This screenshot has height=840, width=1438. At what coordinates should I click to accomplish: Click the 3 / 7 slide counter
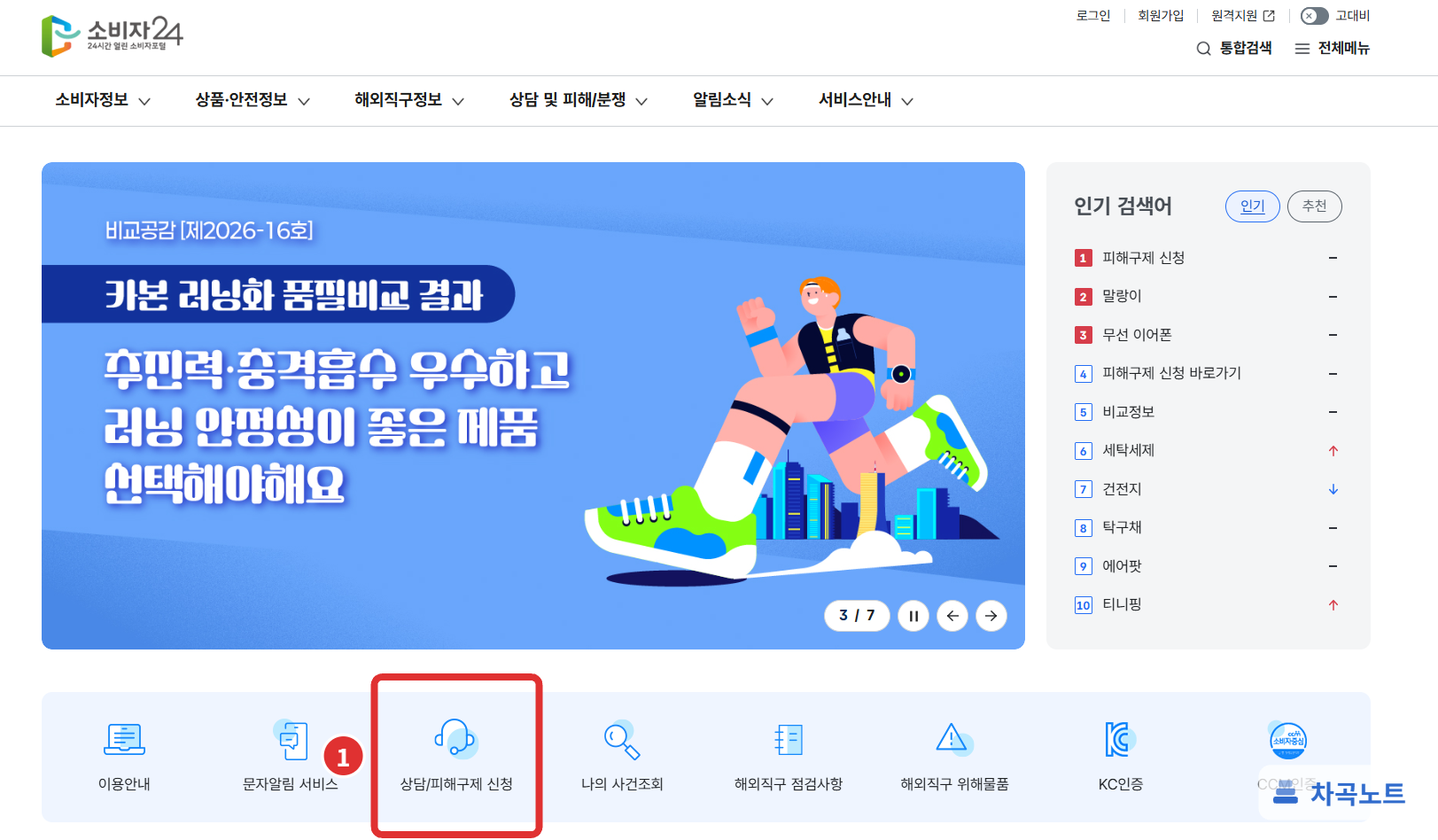[x=857, y=616]
